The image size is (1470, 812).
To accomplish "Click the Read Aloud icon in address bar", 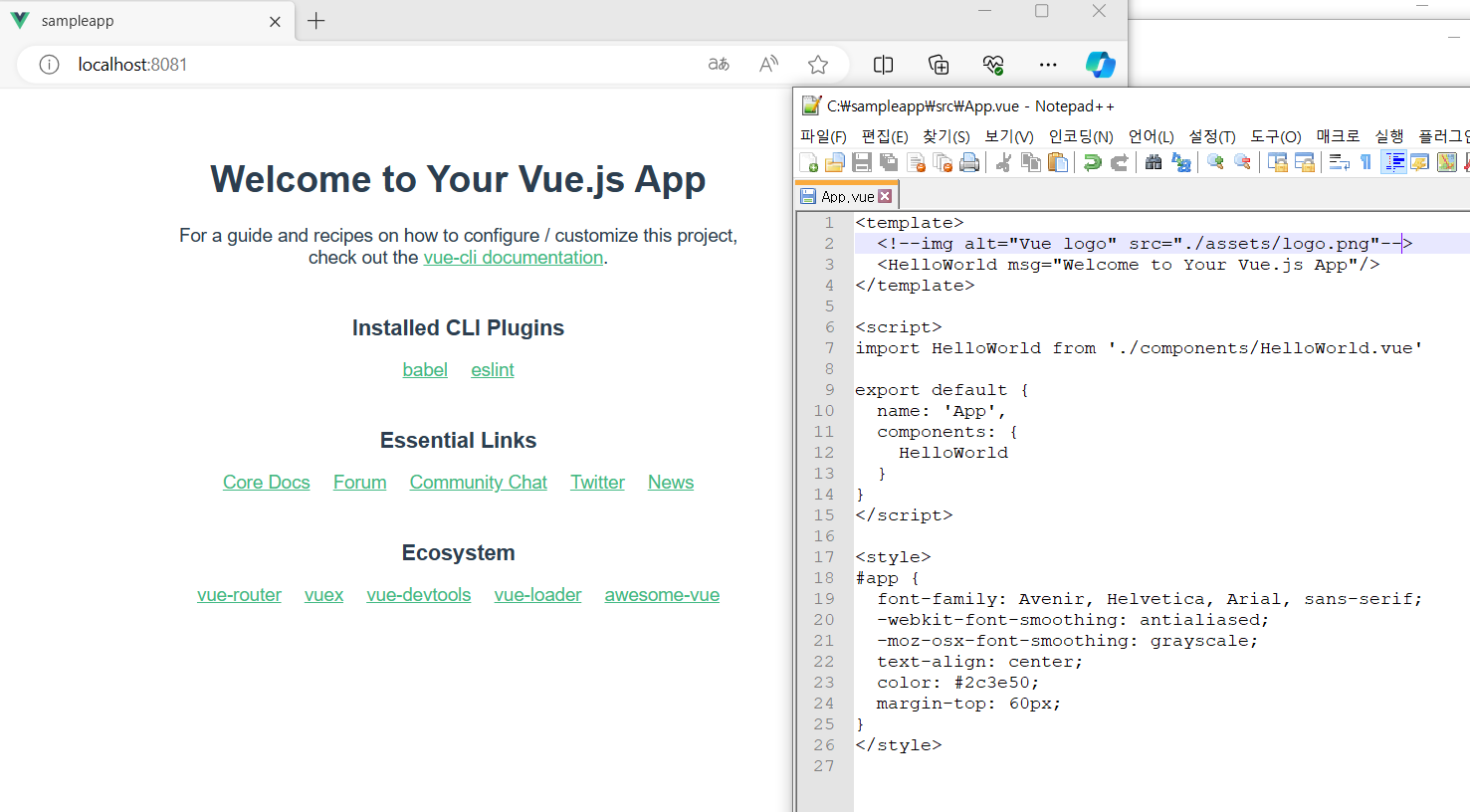I will click(x=768, y=65).
